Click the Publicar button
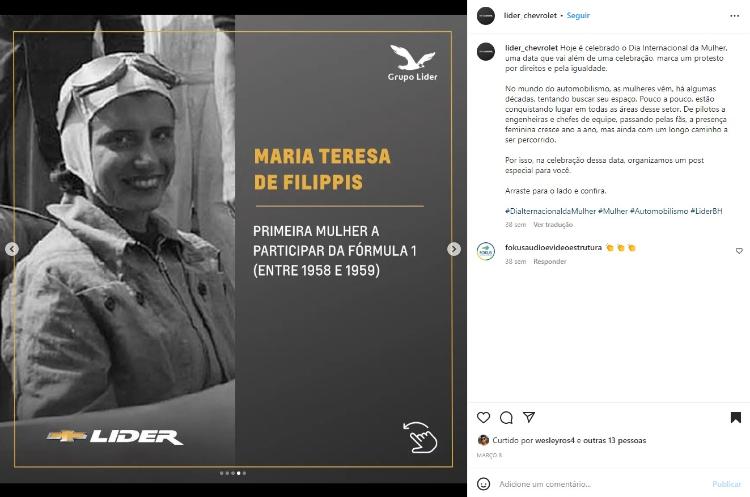The height and width of the screenshot is (497, 750). coord(726,484)
